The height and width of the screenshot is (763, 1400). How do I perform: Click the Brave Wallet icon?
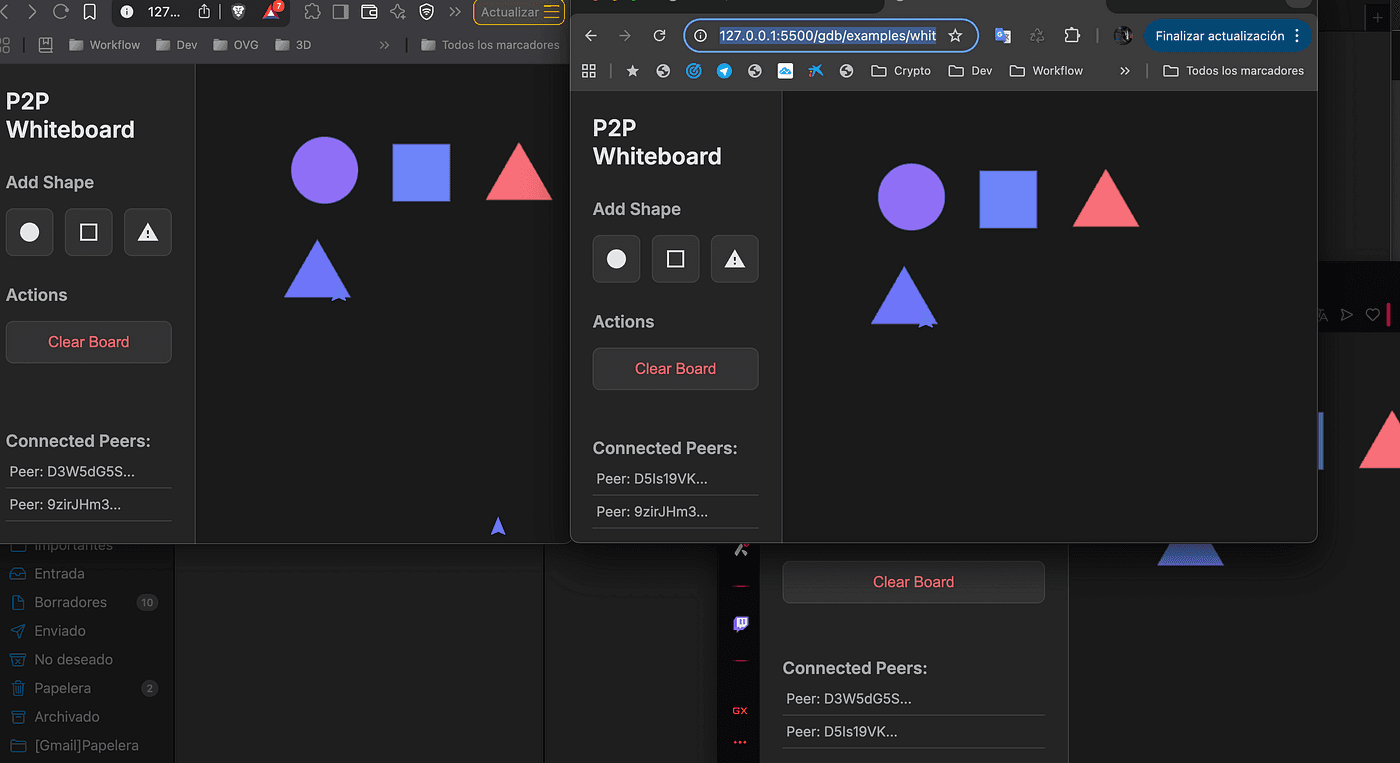pyautogui.click(x=368, y=13)
